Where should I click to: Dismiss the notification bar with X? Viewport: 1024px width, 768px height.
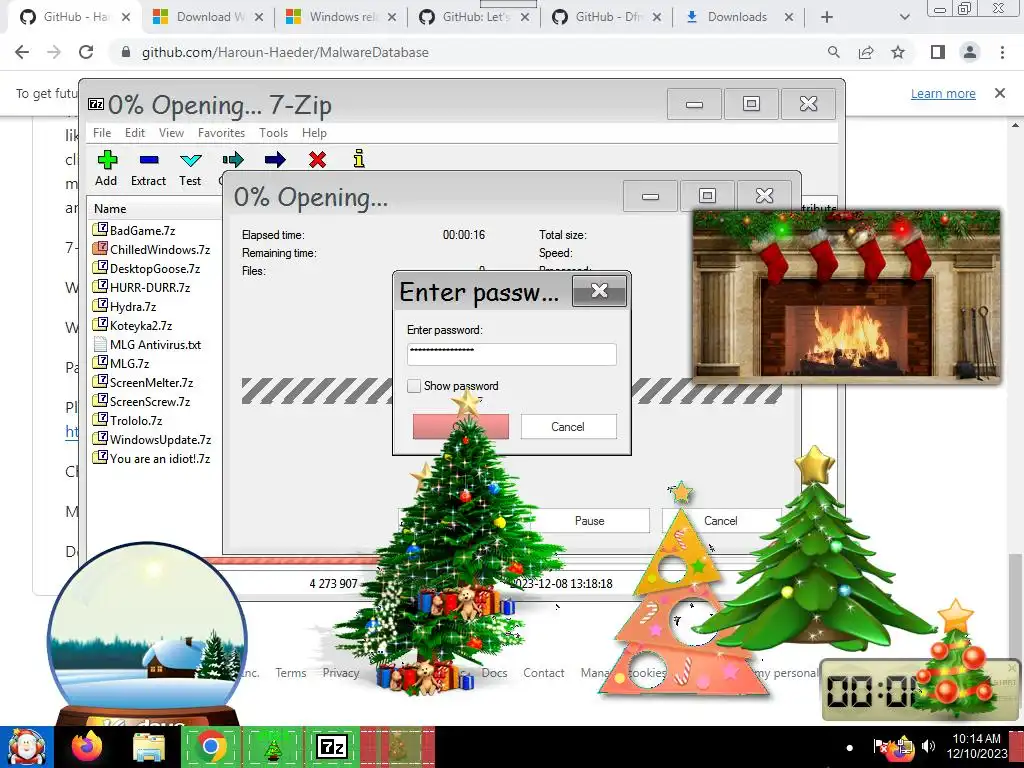[999, 93]
